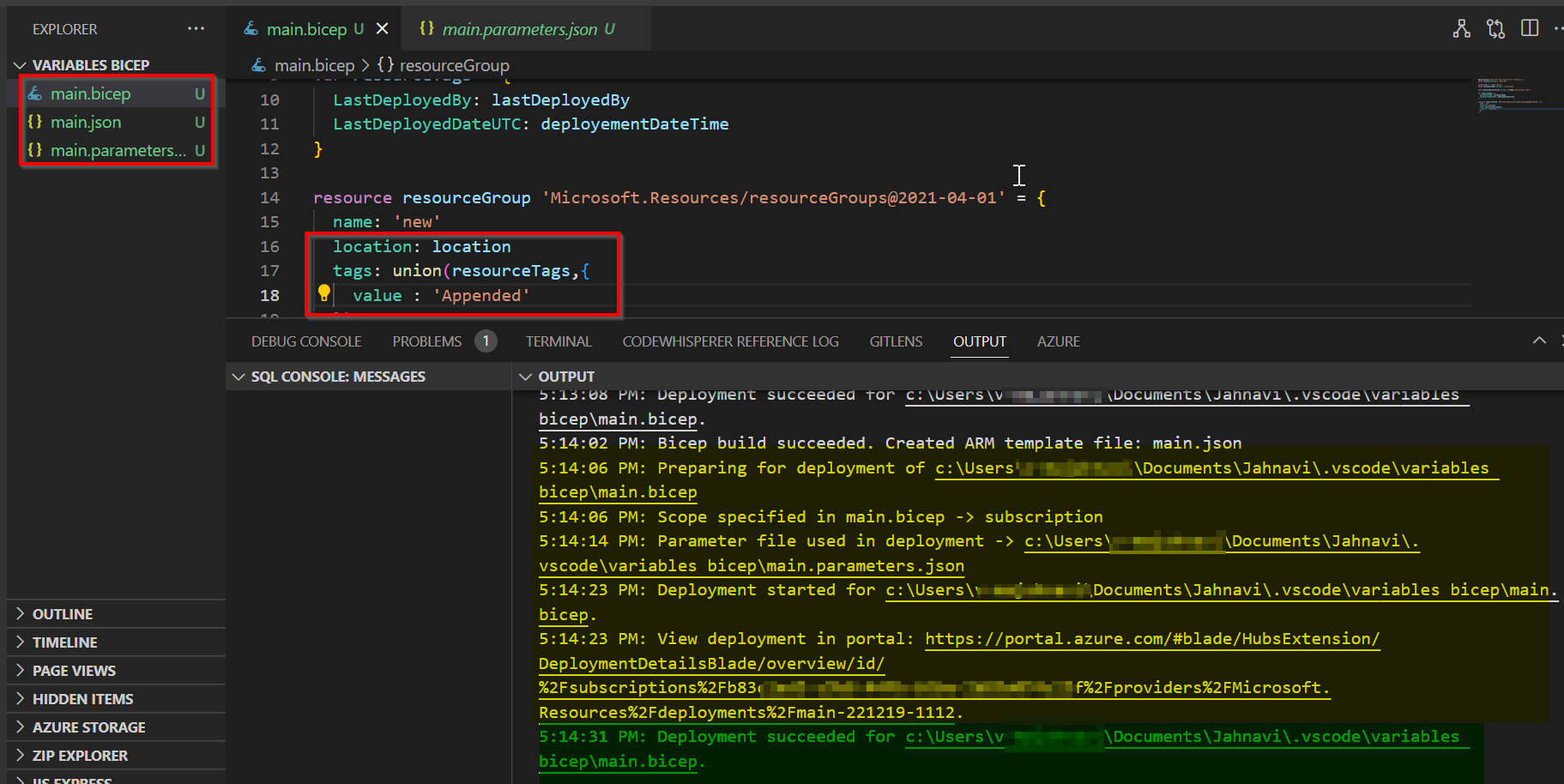Viewport: 1564px width, 784px height.
Task: Click deployementDateTime value on line 11
Action: pyautogui.click(x=635, y=124)
